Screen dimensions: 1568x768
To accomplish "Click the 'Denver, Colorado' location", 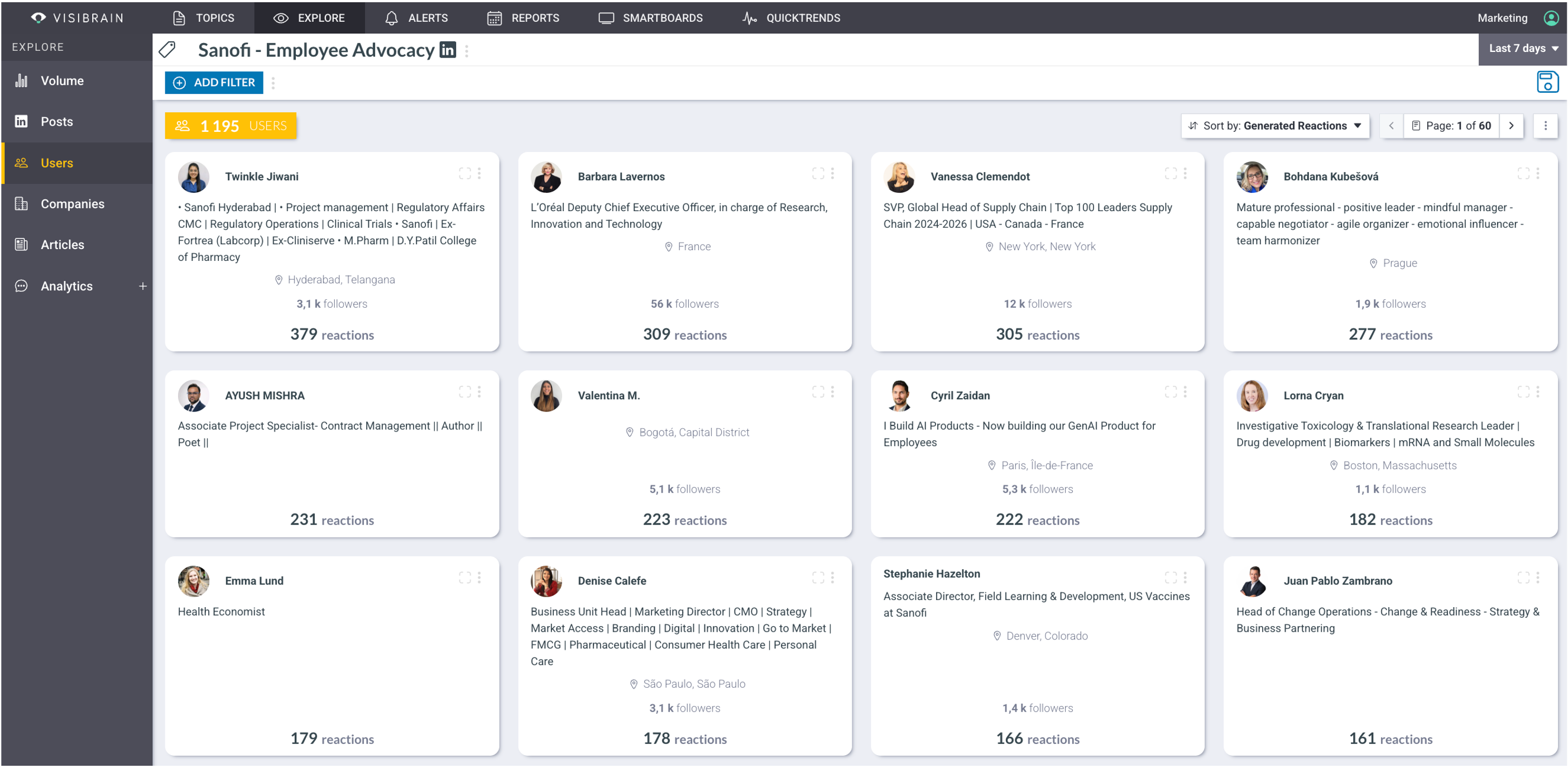I will point(1040,636).
